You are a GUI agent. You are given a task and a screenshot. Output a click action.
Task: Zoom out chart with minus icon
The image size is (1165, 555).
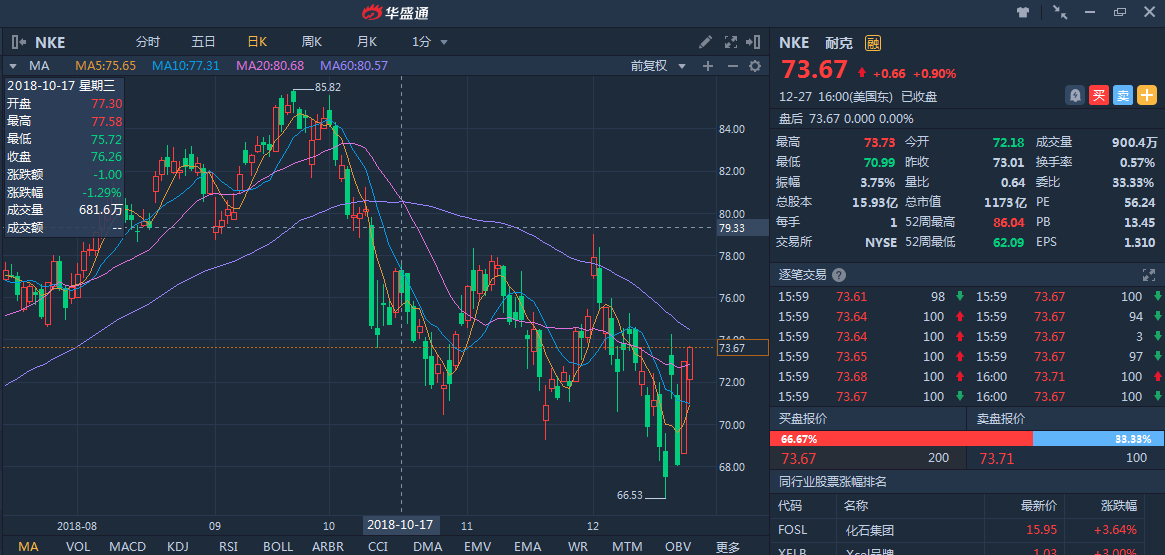click(732, 66)
